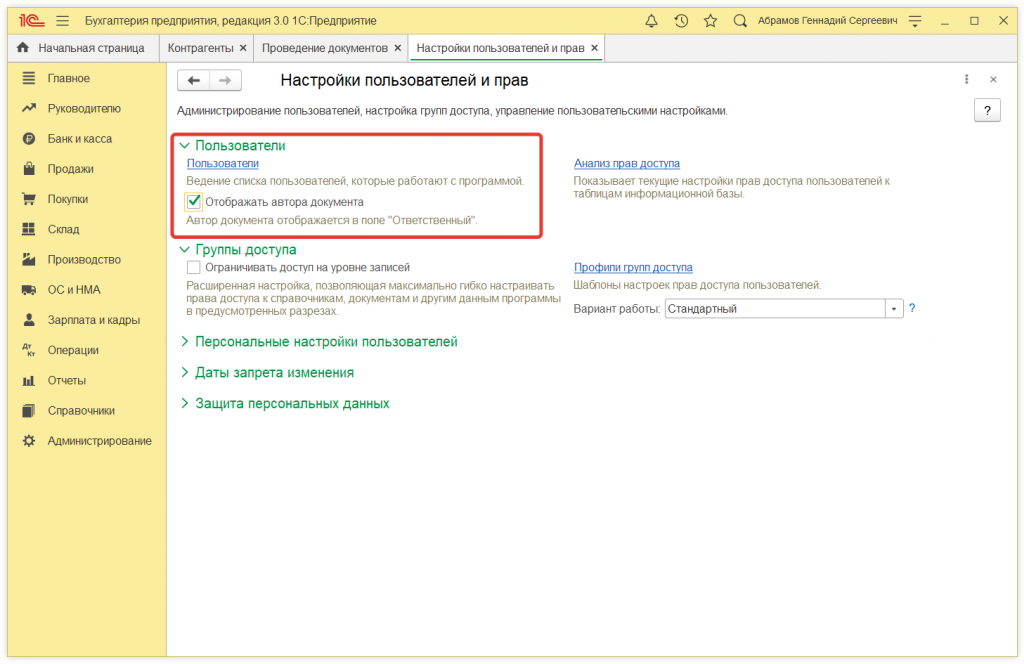The image size is (1024, 664).
Task: Open the question mark help button
Action: (986, 111)
